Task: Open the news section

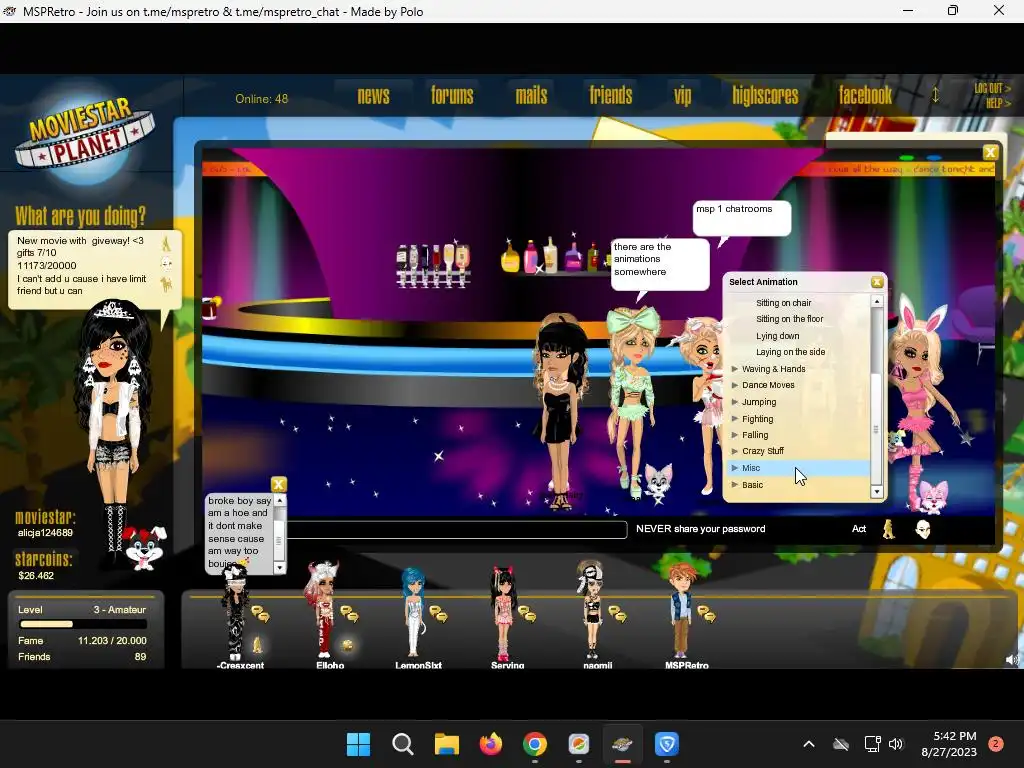Action: coord(373,96)
